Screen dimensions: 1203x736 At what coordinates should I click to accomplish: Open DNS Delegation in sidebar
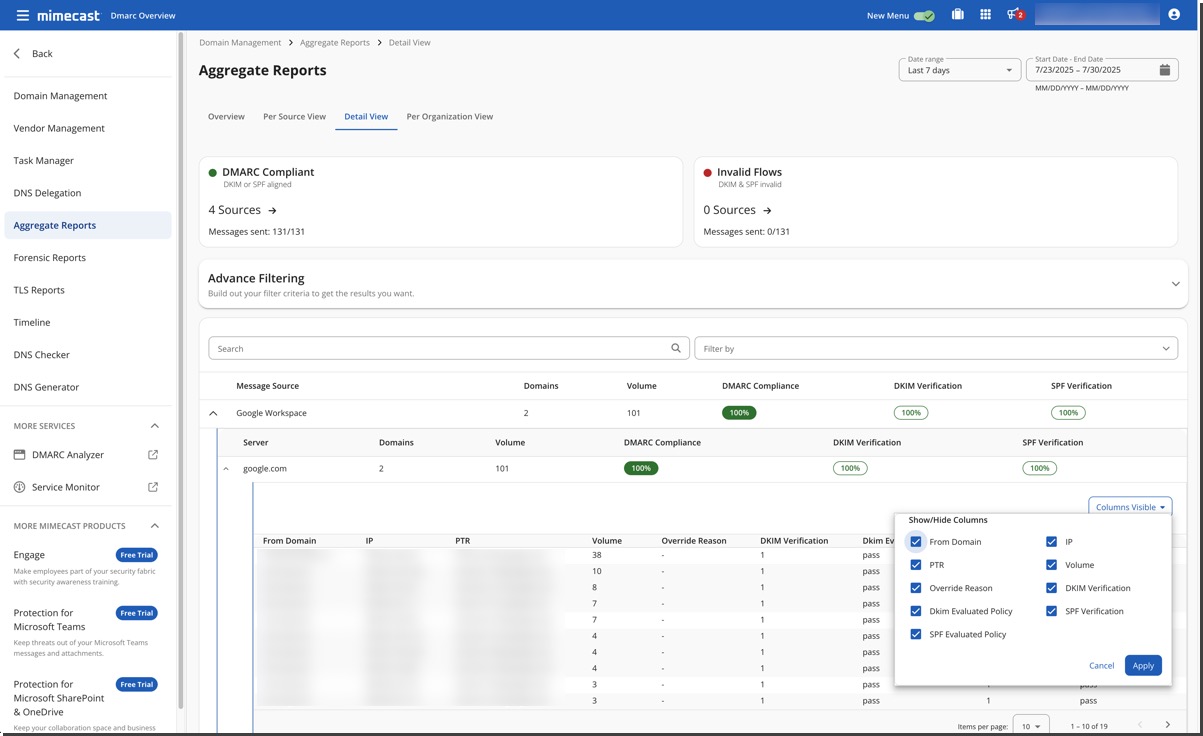coord(47,193)
